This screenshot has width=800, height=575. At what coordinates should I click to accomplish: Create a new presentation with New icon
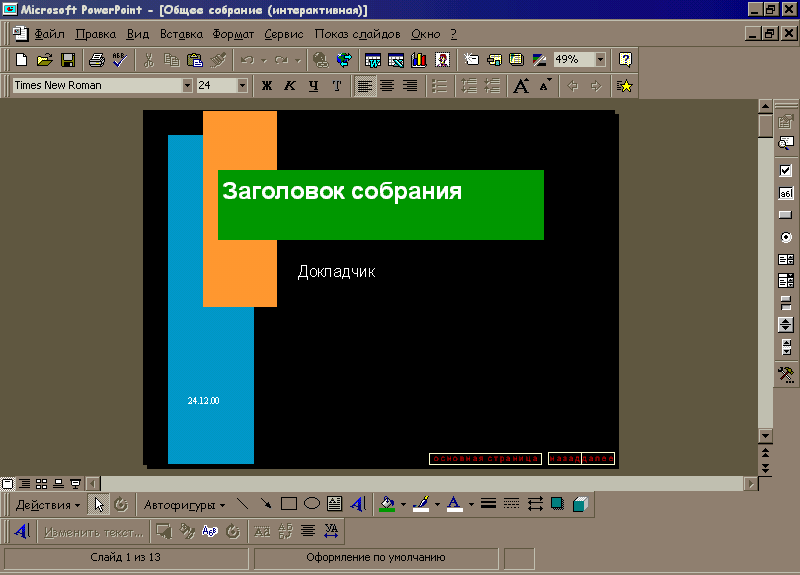pos(21,60)
